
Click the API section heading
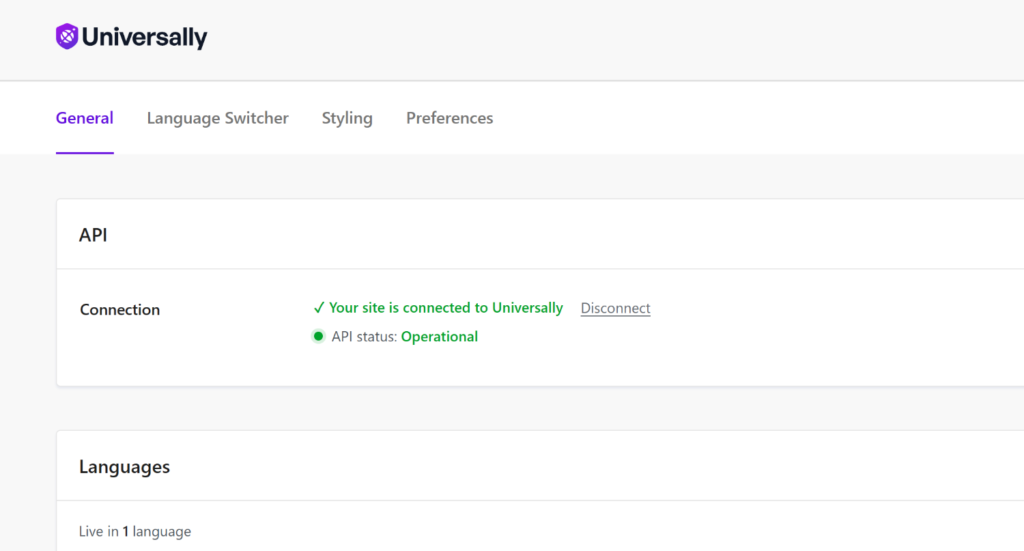93,235
